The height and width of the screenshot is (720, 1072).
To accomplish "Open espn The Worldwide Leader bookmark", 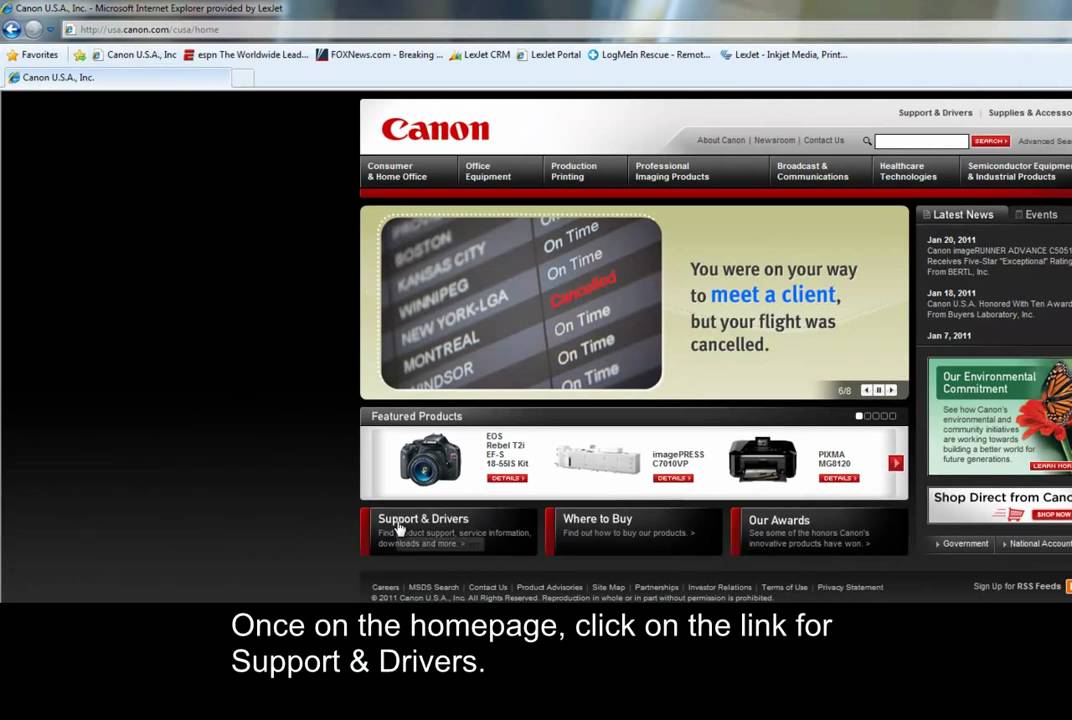I will (x=246, y=55).
